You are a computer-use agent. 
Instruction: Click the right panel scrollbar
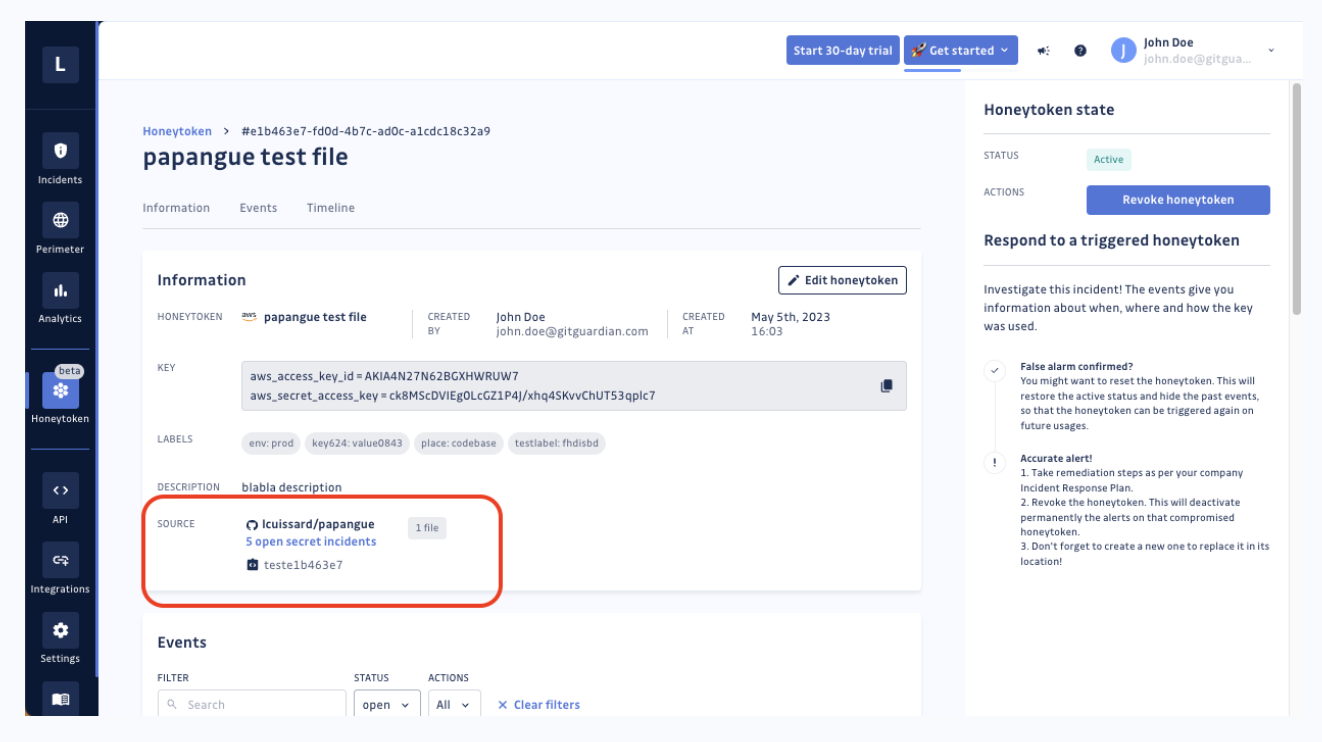point(1297,200)
